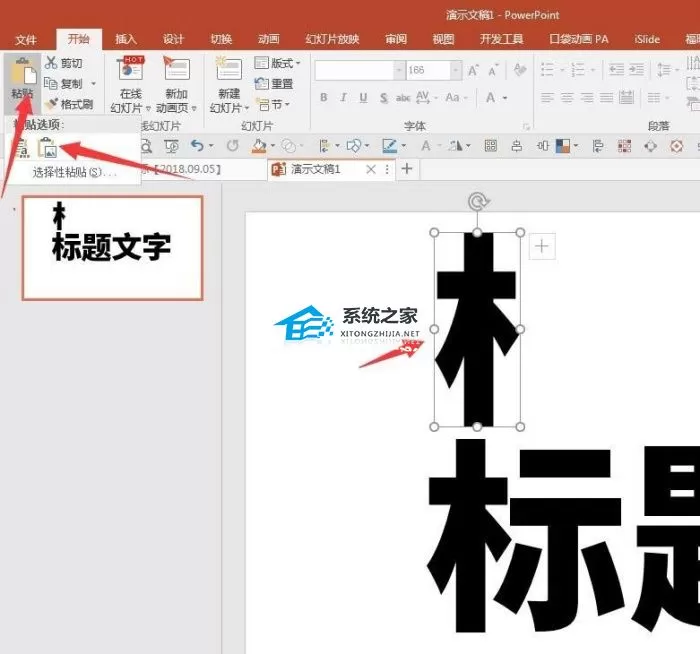Open the iSlide ribbon tab
Image resolution: width=700 pixels, height=654 pixels.
(647, 39)
